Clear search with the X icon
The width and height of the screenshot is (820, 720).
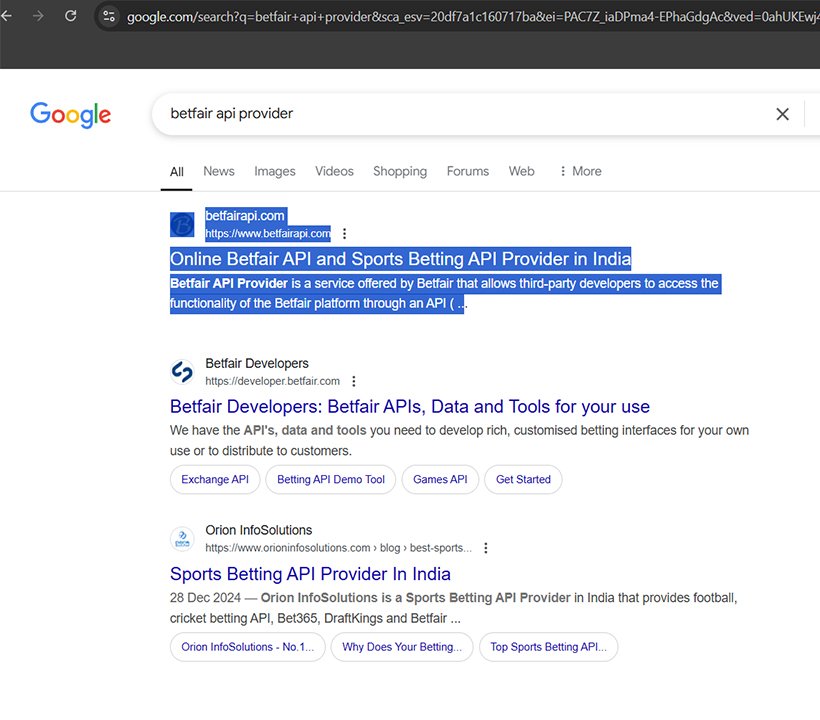click(782, 114)
